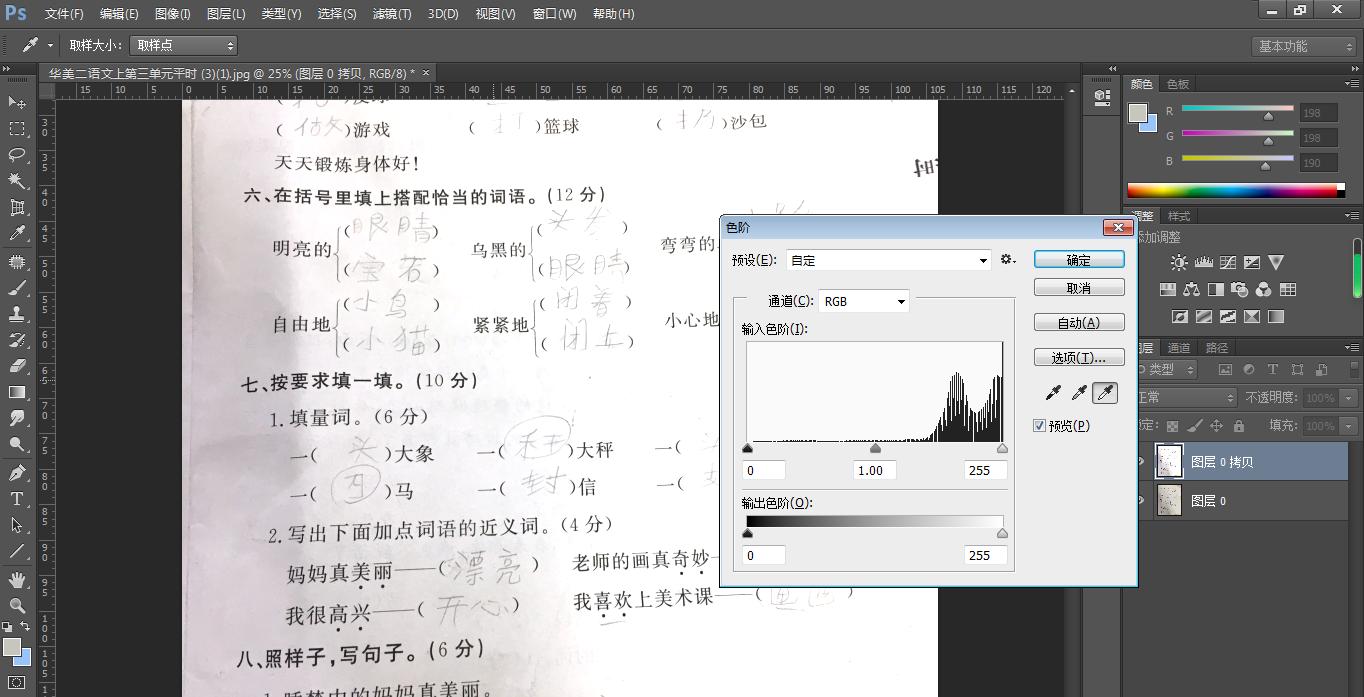This screenshot has height=697, width=1364.
Task: Toggle the 预览 preview checkbox
Action: pos(1040,426)
